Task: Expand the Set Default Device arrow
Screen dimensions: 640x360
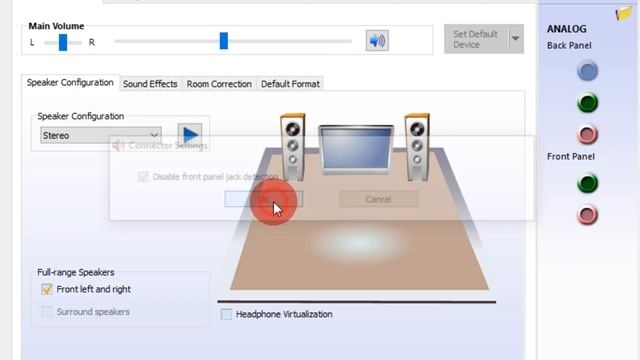Action: point(516,39)
